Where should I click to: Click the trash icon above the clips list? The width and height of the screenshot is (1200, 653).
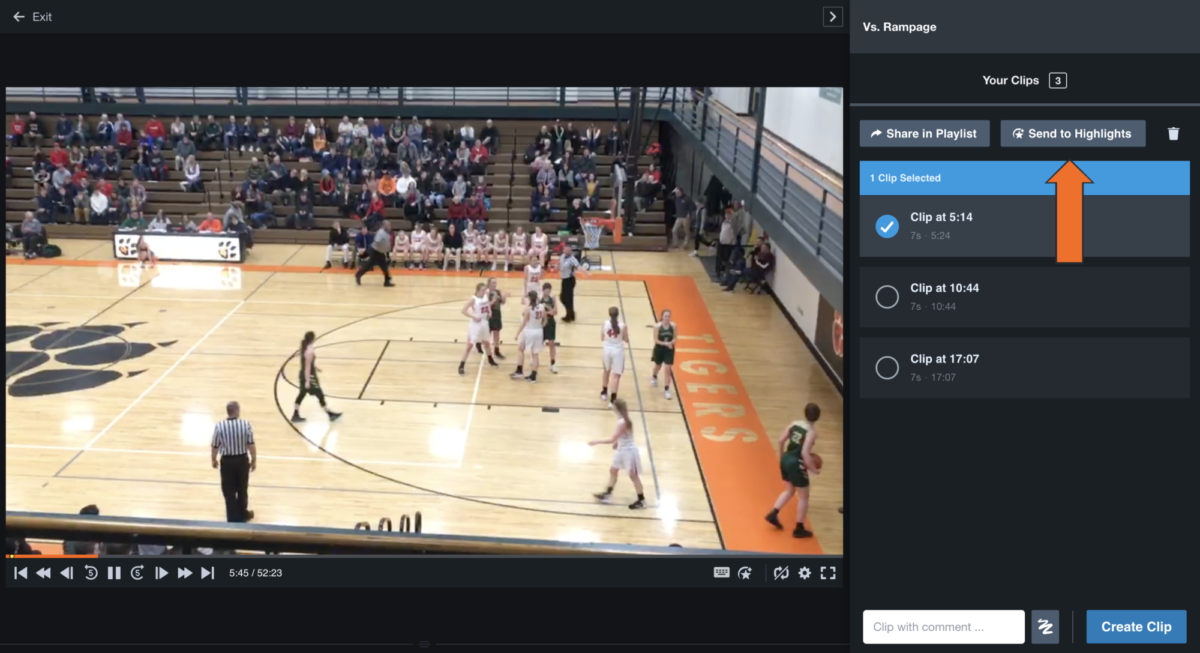tap(1173, 133)
